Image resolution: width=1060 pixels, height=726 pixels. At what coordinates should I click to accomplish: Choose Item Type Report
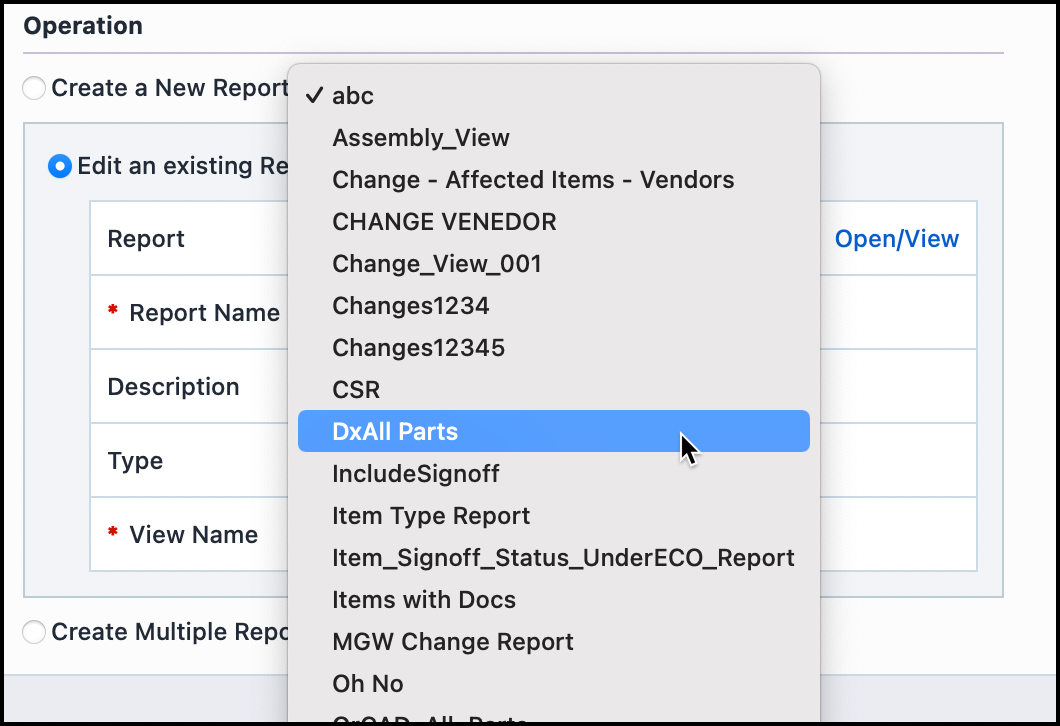click(430, 515)
